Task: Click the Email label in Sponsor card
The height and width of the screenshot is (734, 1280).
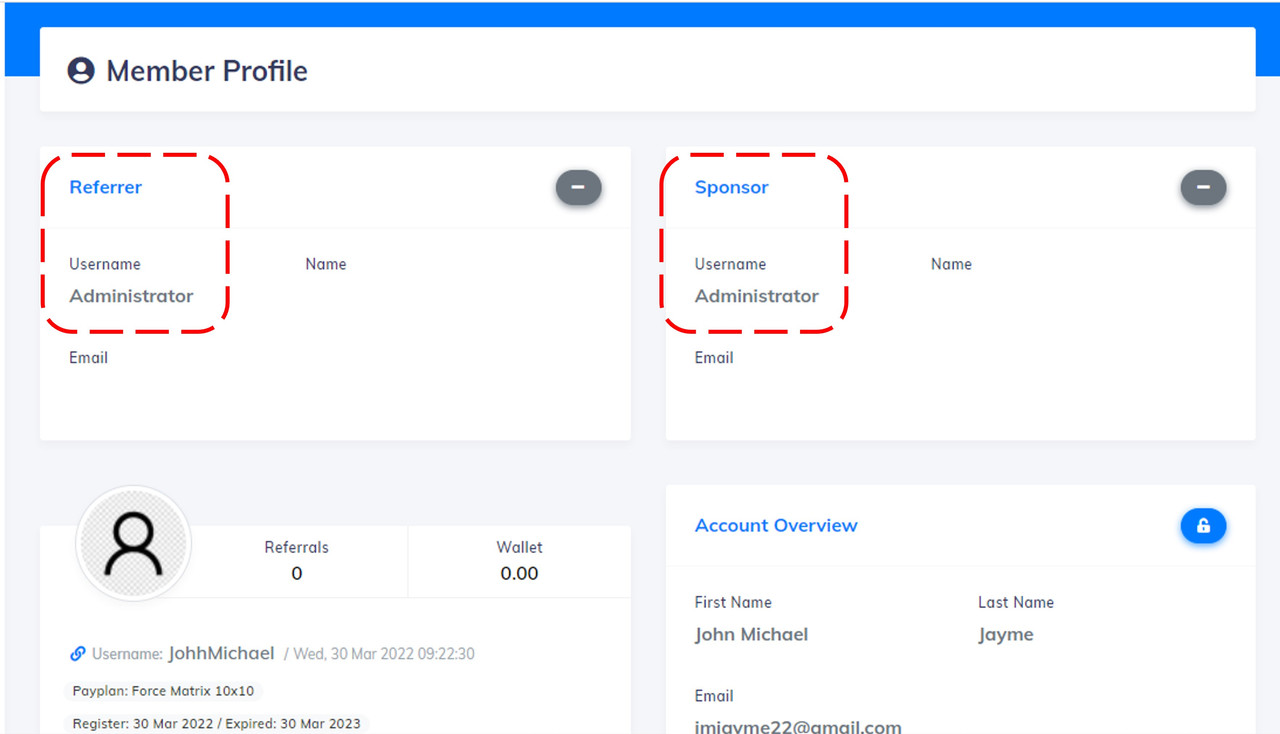Action: (714, 357)
